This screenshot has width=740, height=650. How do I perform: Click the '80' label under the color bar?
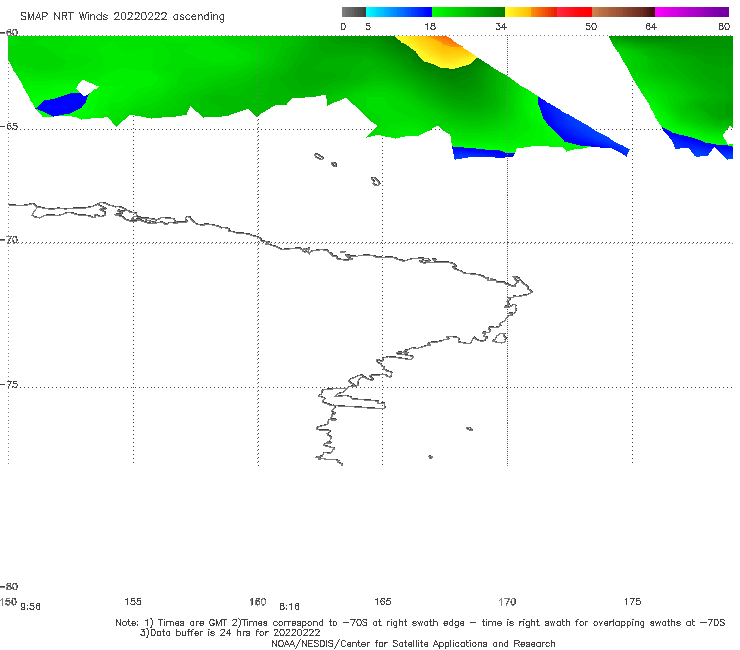pyautogui.click(x=724, y=27)
